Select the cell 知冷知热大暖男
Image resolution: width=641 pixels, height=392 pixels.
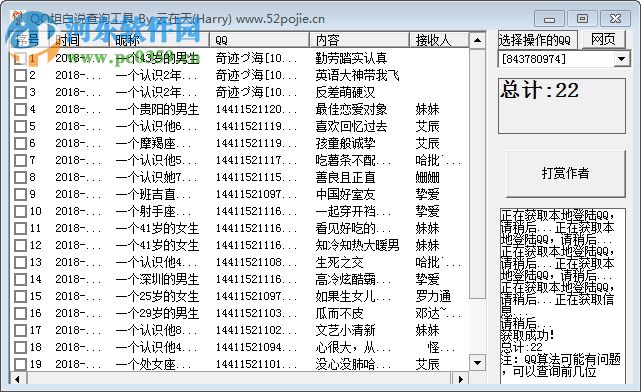[x=357, y=245]
